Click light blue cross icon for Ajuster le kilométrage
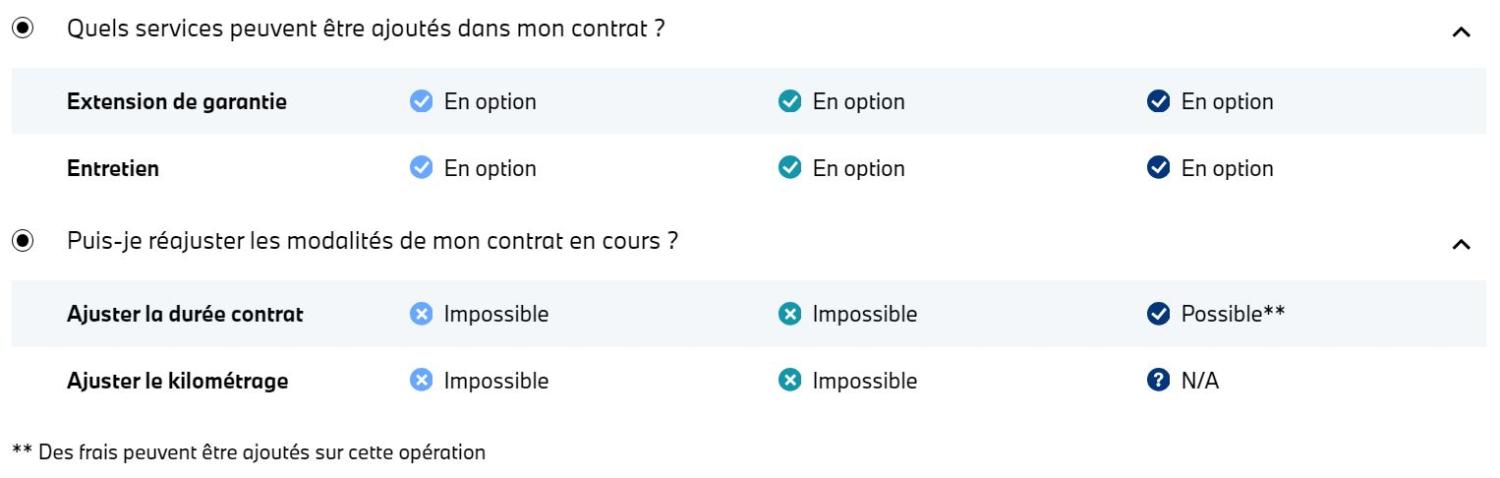The image size is (1500, 478). click(x=421, y=380)
